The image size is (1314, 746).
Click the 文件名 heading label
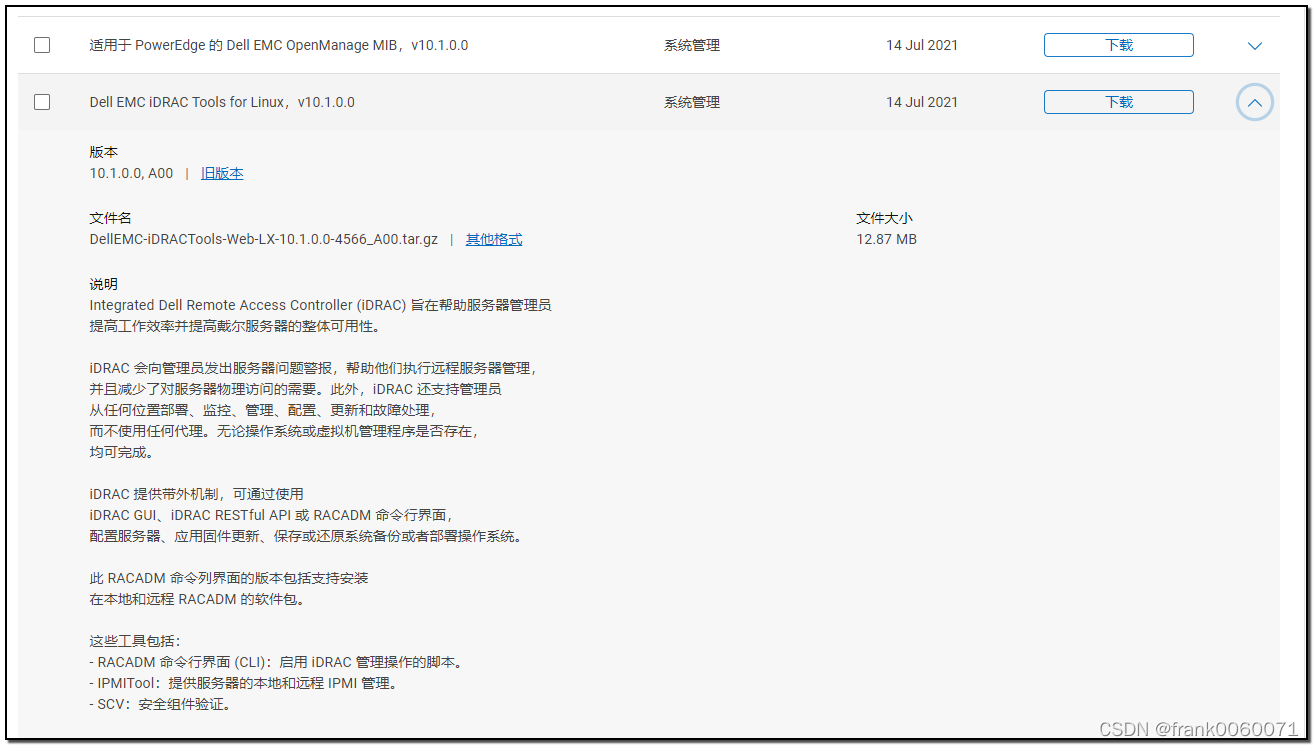point(110,218)
